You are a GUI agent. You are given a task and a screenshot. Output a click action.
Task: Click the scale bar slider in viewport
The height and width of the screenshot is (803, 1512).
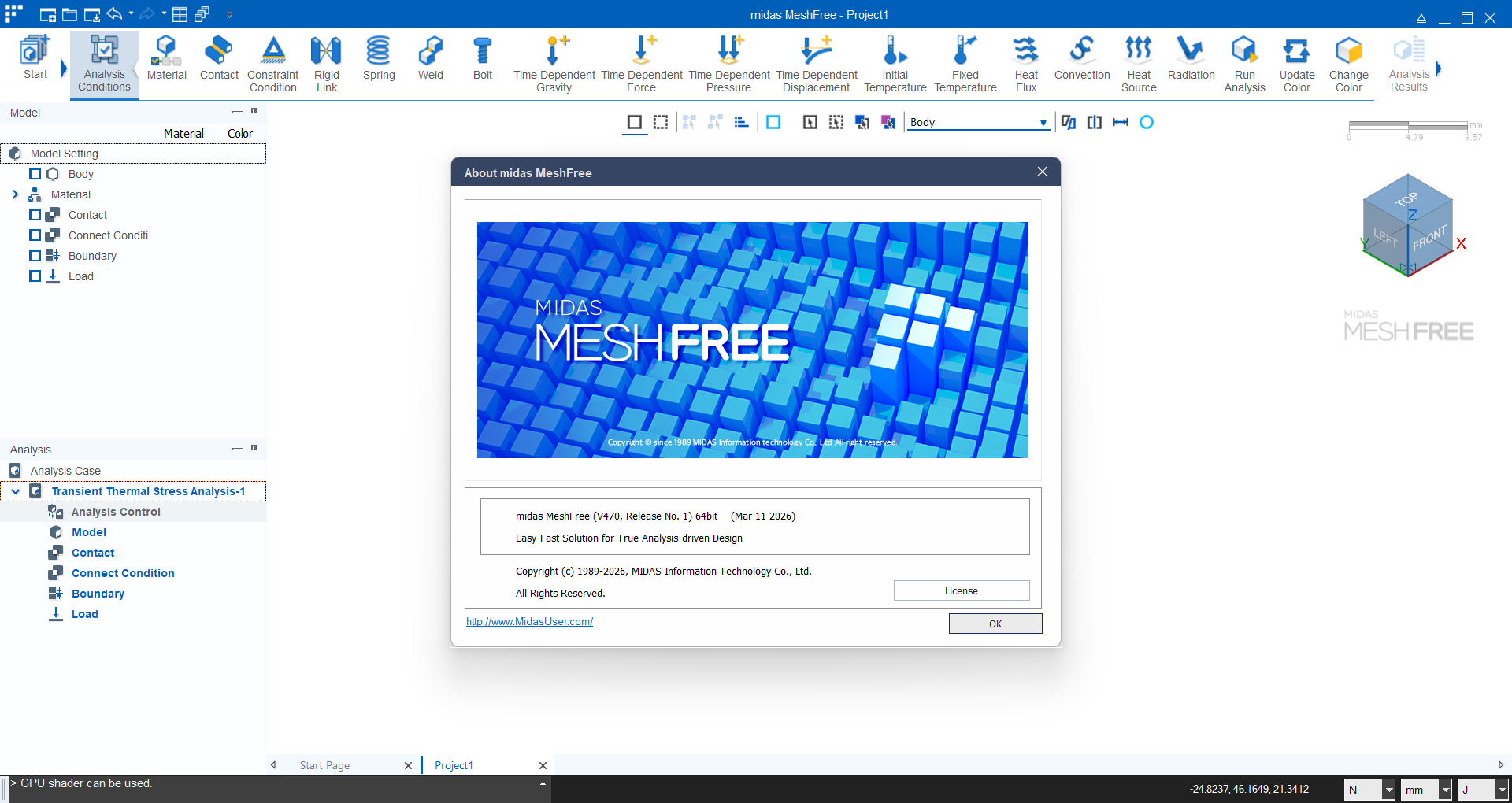tap(1408, 125)
